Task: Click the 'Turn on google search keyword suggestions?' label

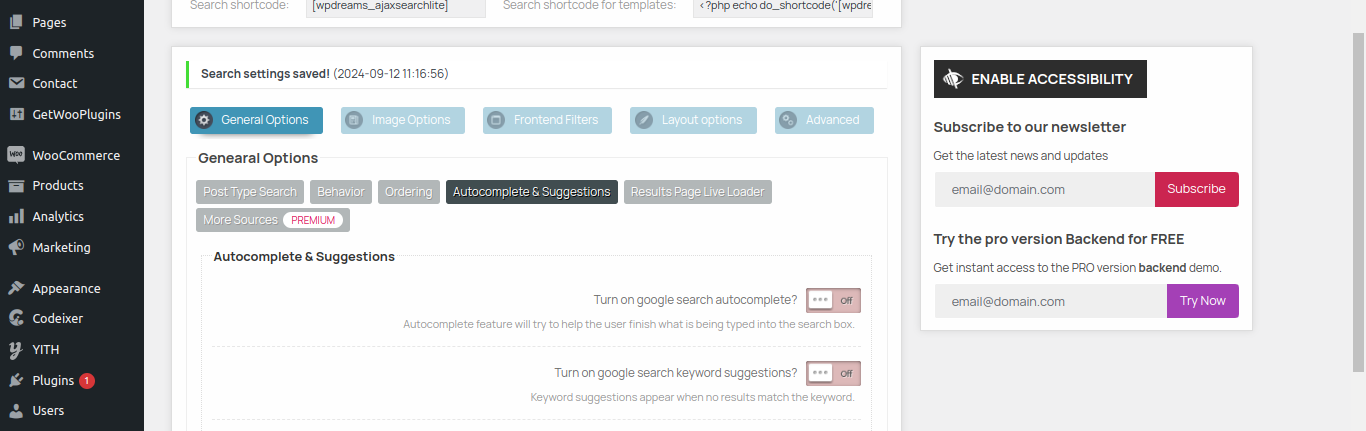Action: coord(676,373)
